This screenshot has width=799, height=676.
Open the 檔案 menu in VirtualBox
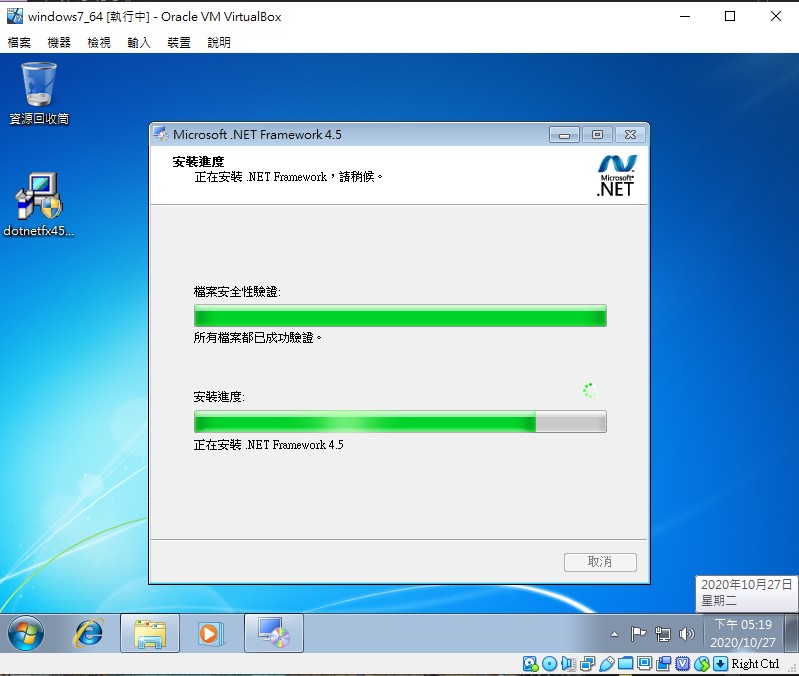click(19, 43)
